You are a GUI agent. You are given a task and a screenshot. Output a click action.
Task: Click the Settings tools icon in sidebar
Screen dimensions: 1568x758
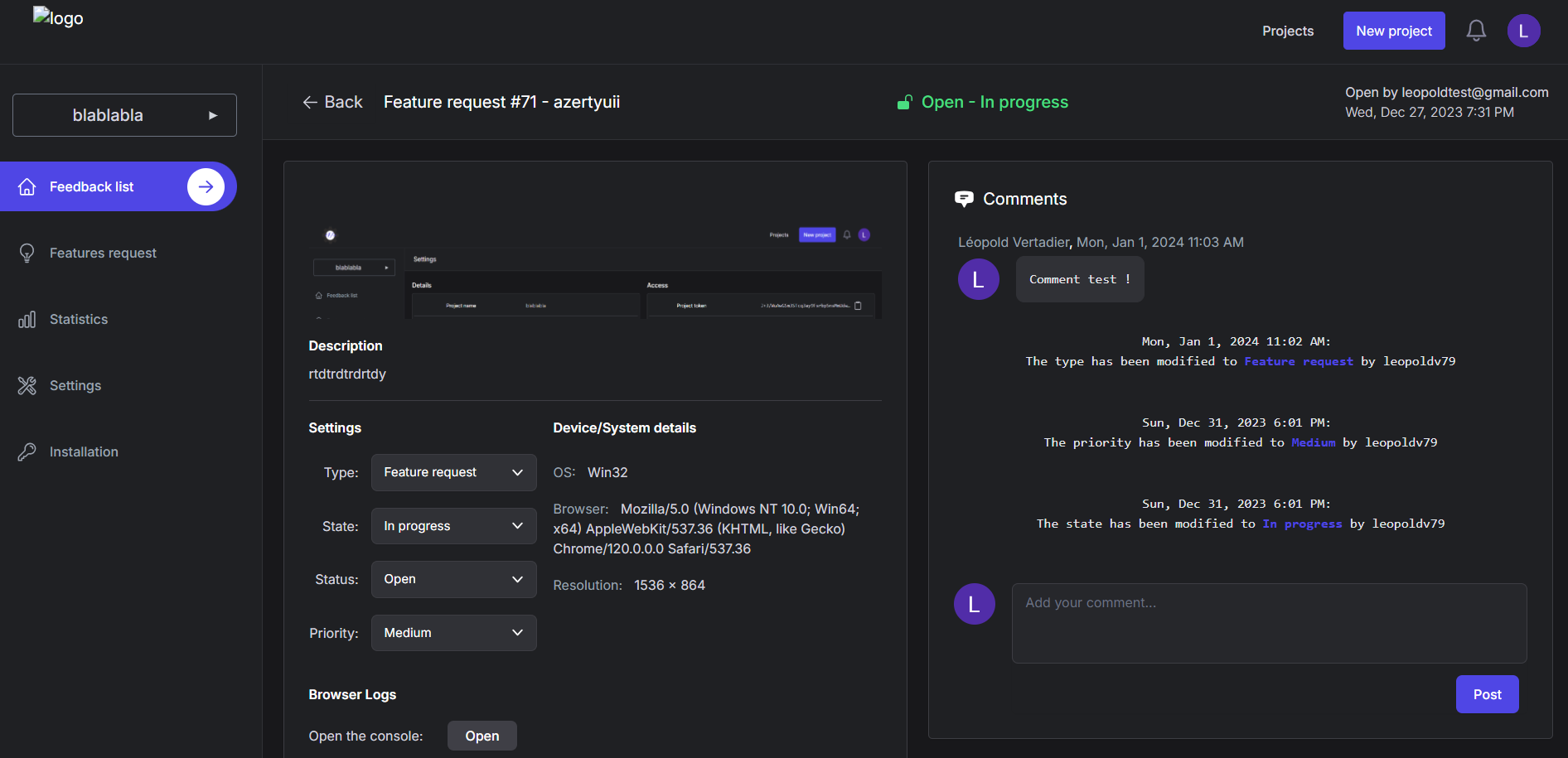27,385
